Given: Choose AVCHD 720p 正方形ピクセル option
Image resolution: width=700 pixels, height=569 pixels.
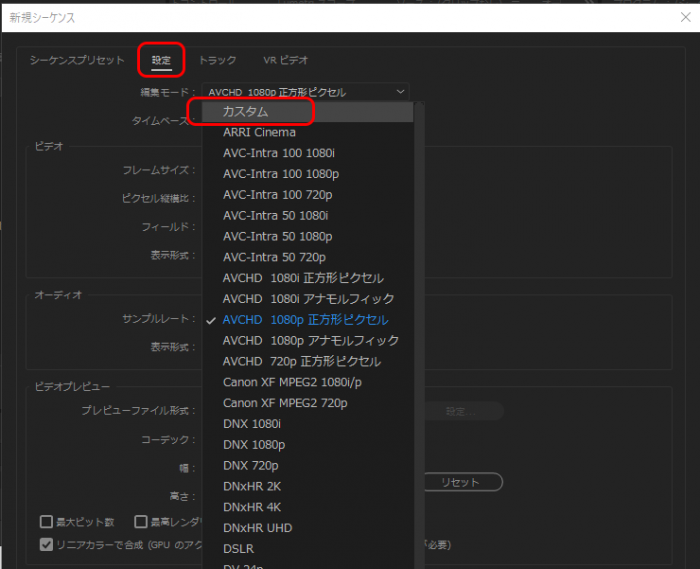Looking at the screenshot, I should coord(307,361).
